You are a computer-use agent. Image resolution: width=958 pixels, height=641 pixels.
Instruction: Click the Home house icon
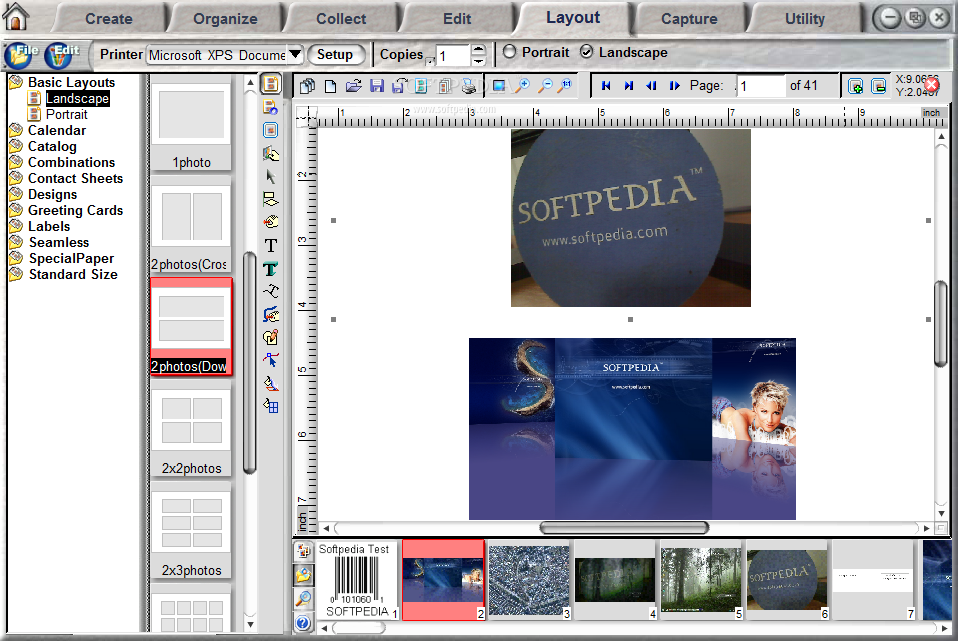tap(15, 16)
